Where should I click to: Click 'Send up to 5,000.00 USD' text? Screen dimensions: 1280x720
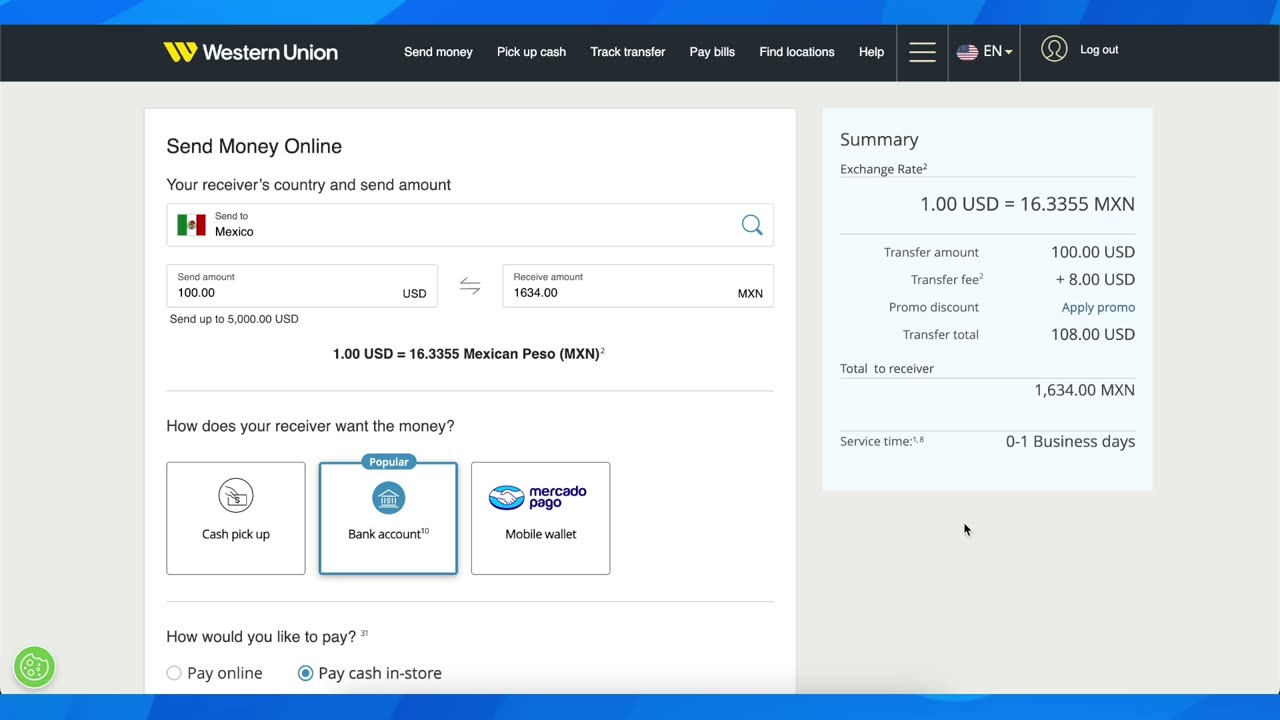[234, 319]
